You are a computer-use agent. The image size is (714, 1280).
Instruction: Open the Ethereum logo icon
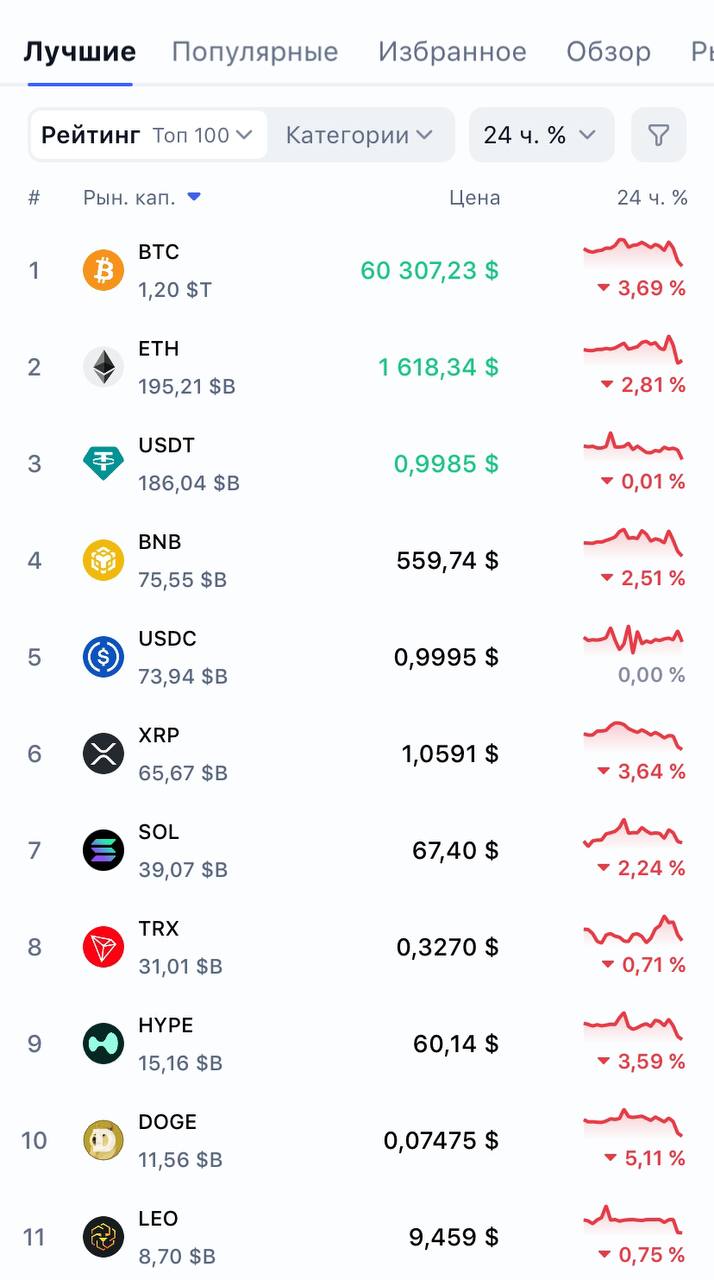(103, 367)
